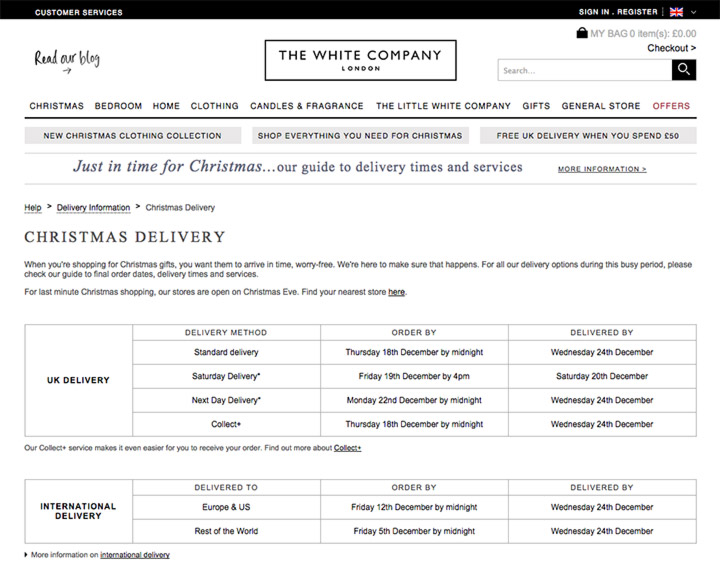The image size is (720, 569).
Task: Open the Clothing menu
Action: click(214, 106)
